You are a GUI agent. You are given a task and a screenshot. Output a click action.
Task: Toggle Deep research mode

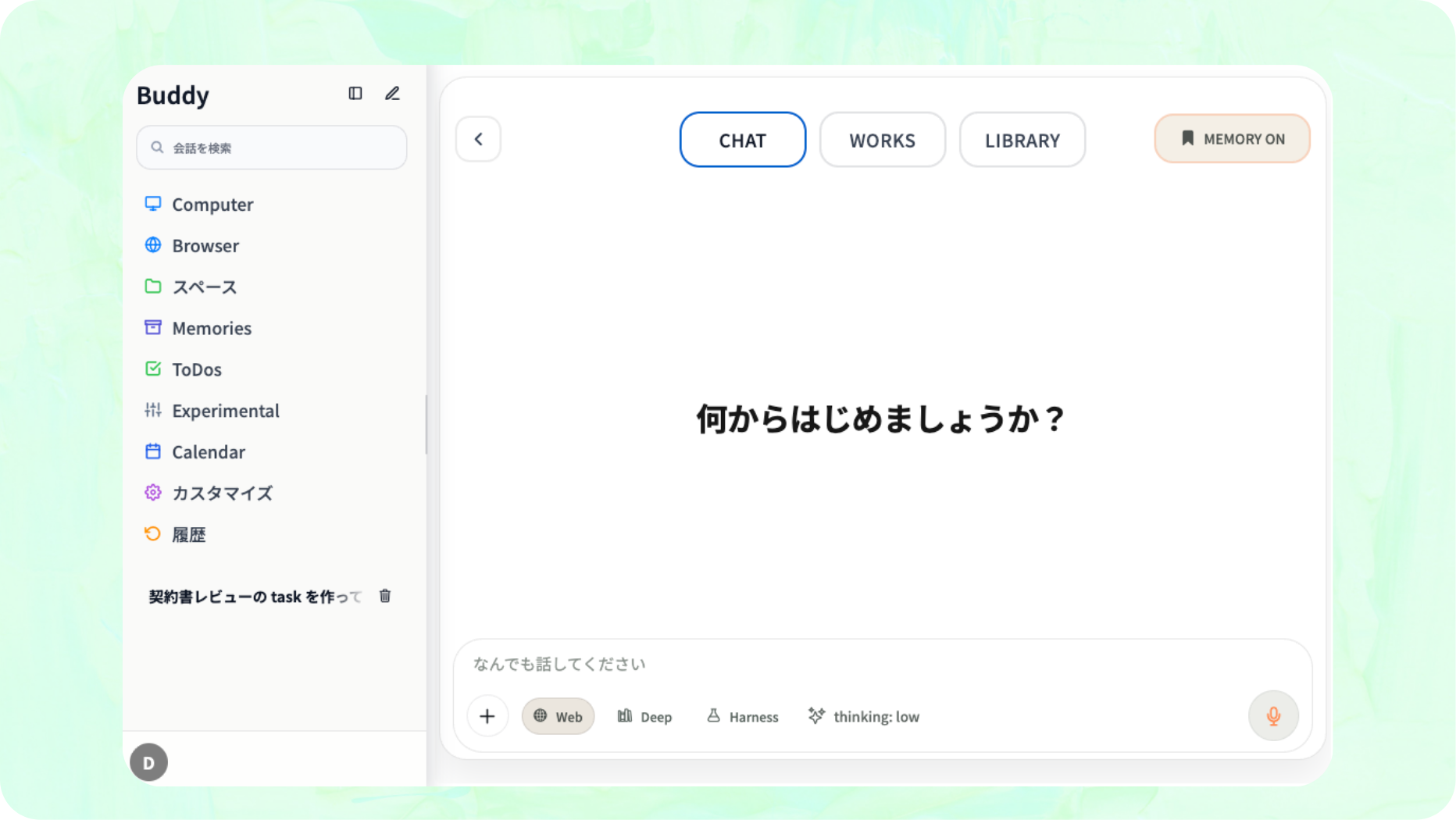(644, 716)
